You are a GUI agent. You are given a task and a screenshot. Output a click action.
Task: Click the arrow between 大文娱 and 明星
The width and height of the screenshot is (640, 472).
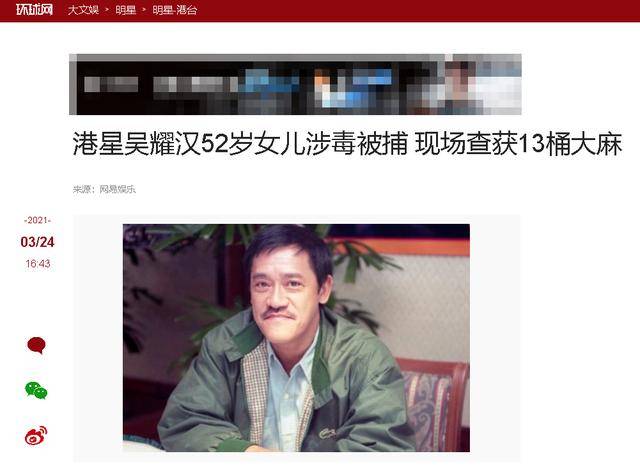point(107,10)
